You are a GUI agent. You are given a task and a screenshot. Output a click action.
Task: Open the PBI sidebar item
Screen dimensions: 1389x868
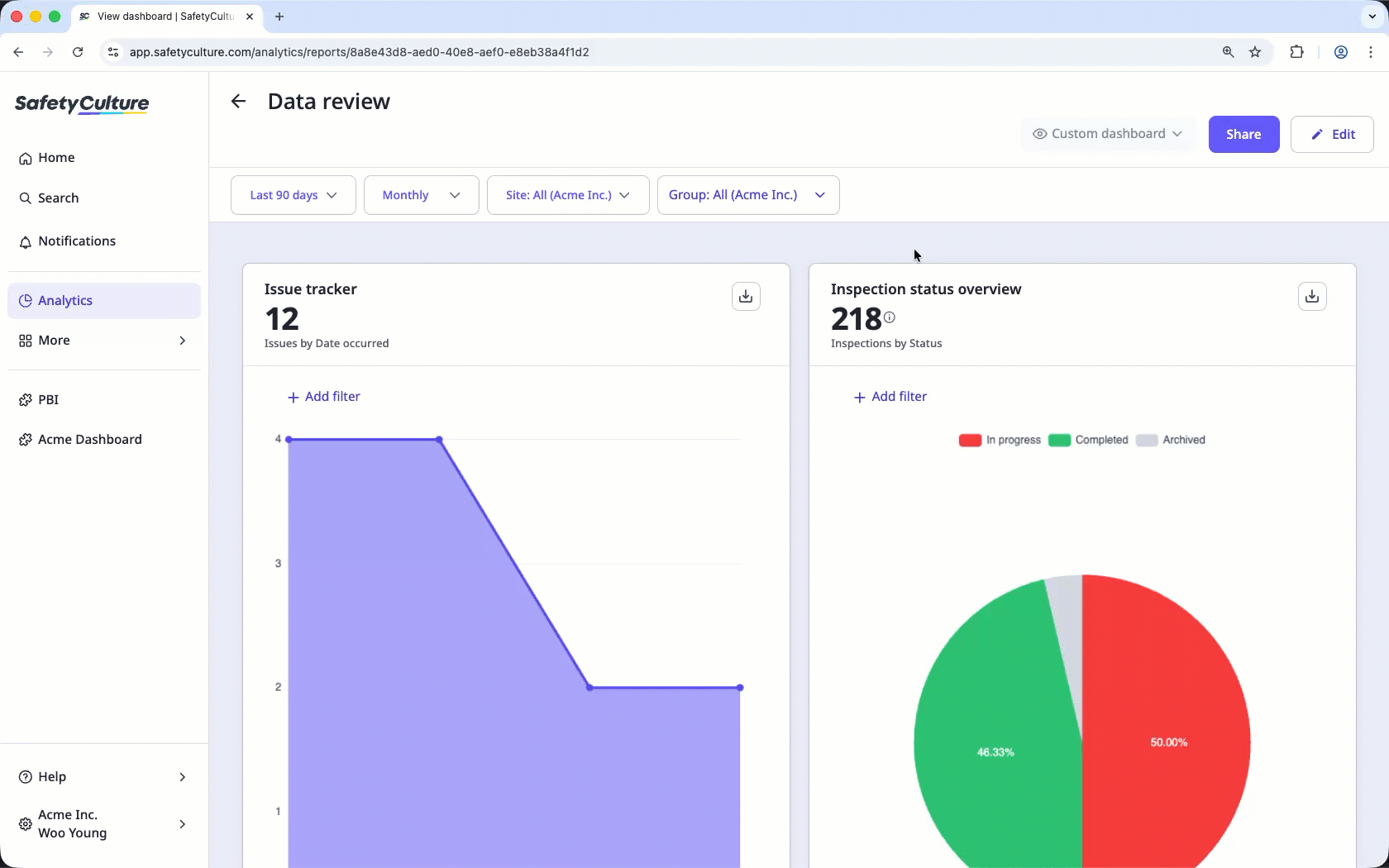104,400
